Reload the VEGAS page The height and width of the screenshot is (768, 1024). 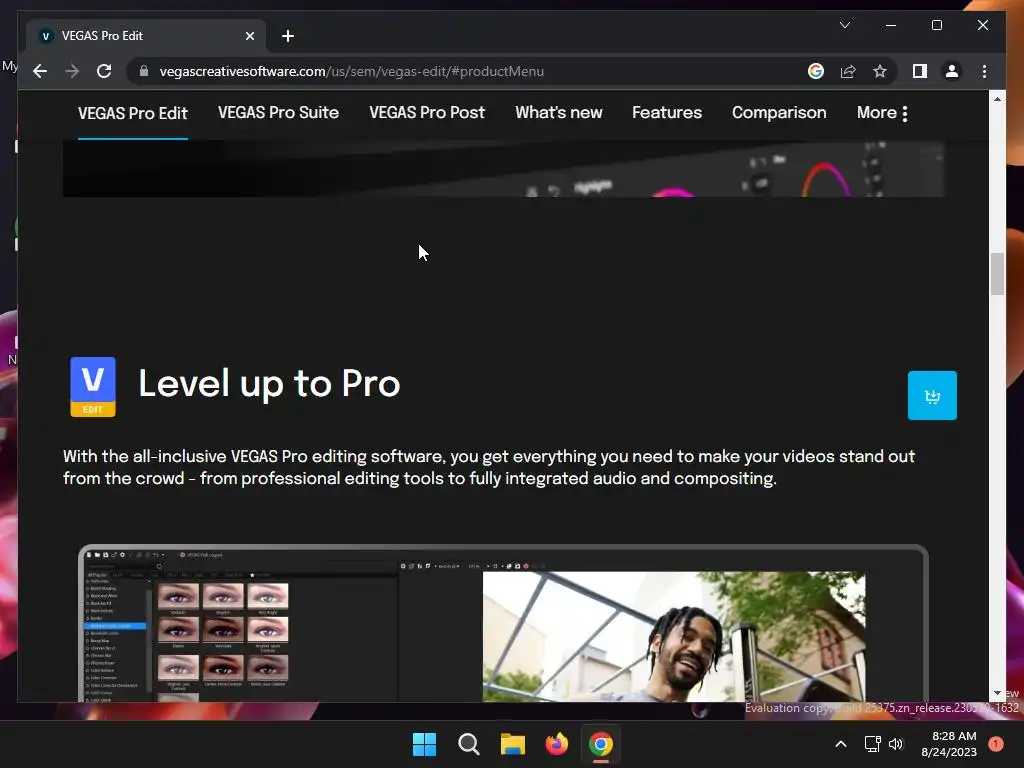coord(104,71)
